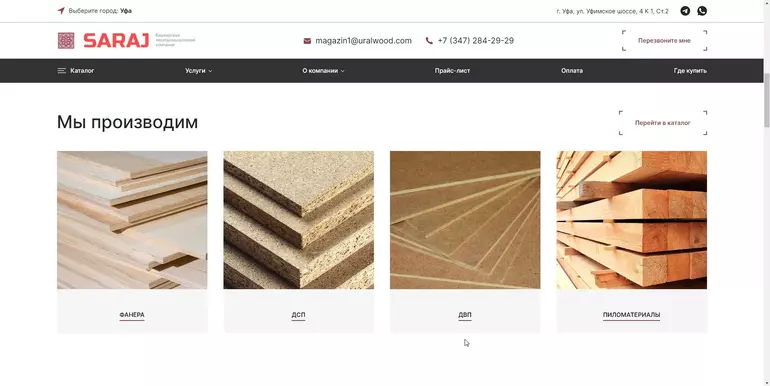Image resolution: width=770 pixels, height=386 pixels.
Task: Click the chipboard ДСП photo
Action: click(299, 220)
